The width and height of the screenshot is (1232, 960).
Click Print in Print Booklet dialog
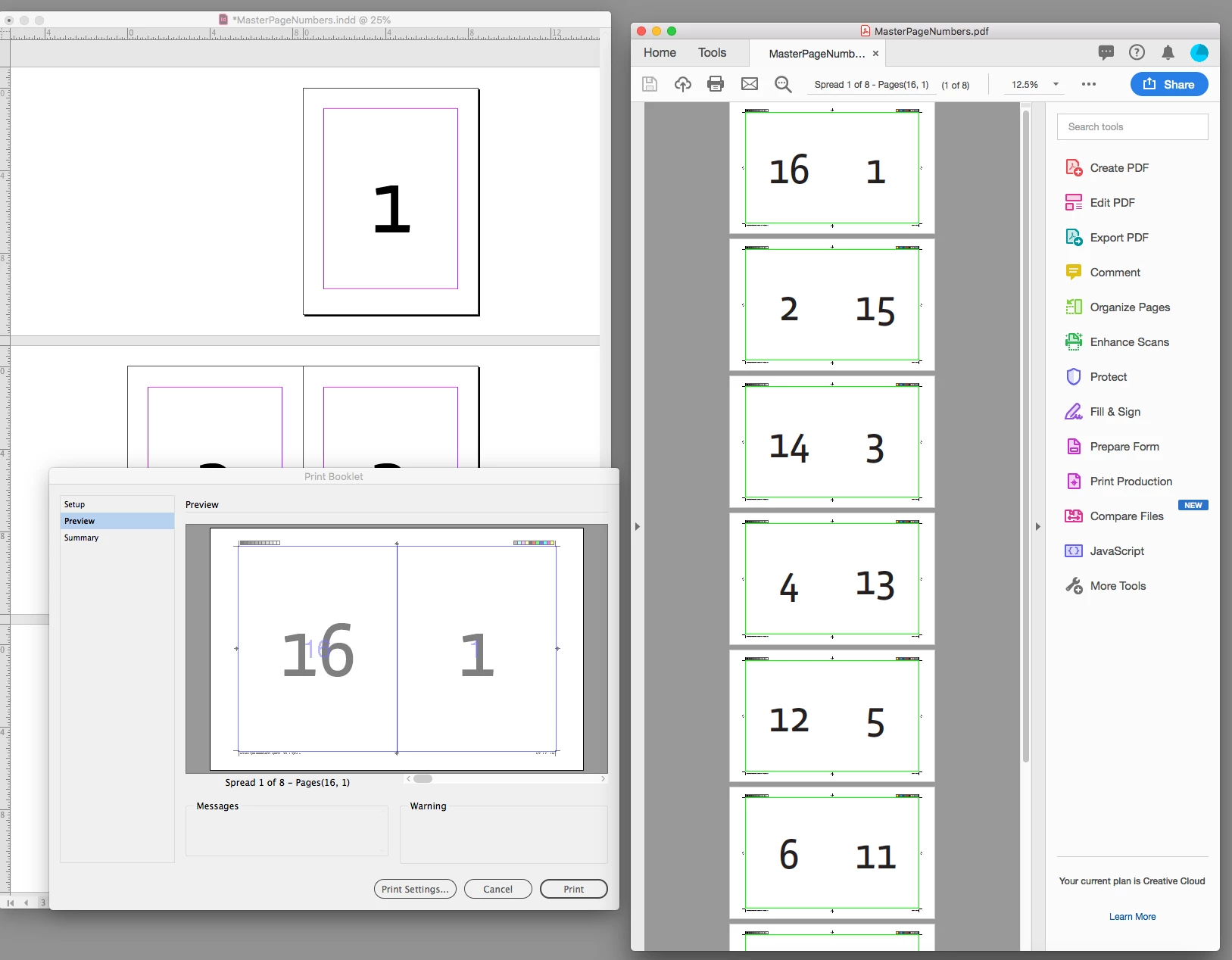click(x=574, y=889)
